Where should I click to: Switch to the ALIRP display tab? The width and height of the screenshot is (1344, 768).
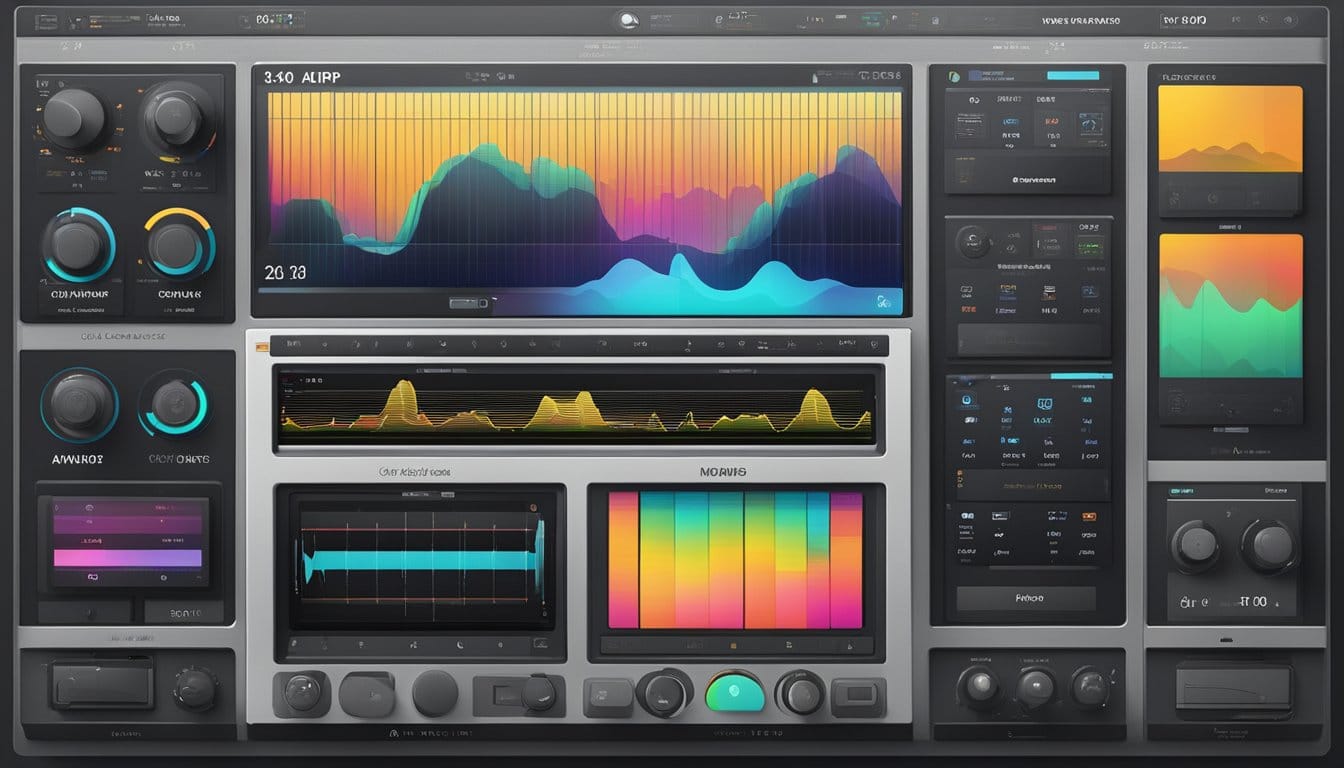coord(310,75)
